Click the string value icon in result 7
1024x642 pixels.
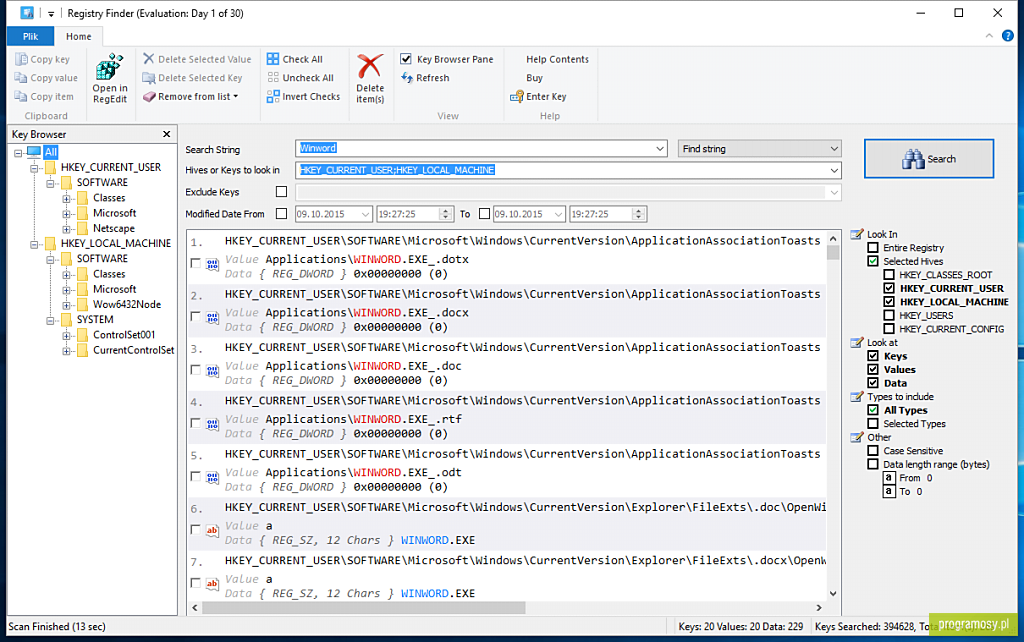pos(212,584)
